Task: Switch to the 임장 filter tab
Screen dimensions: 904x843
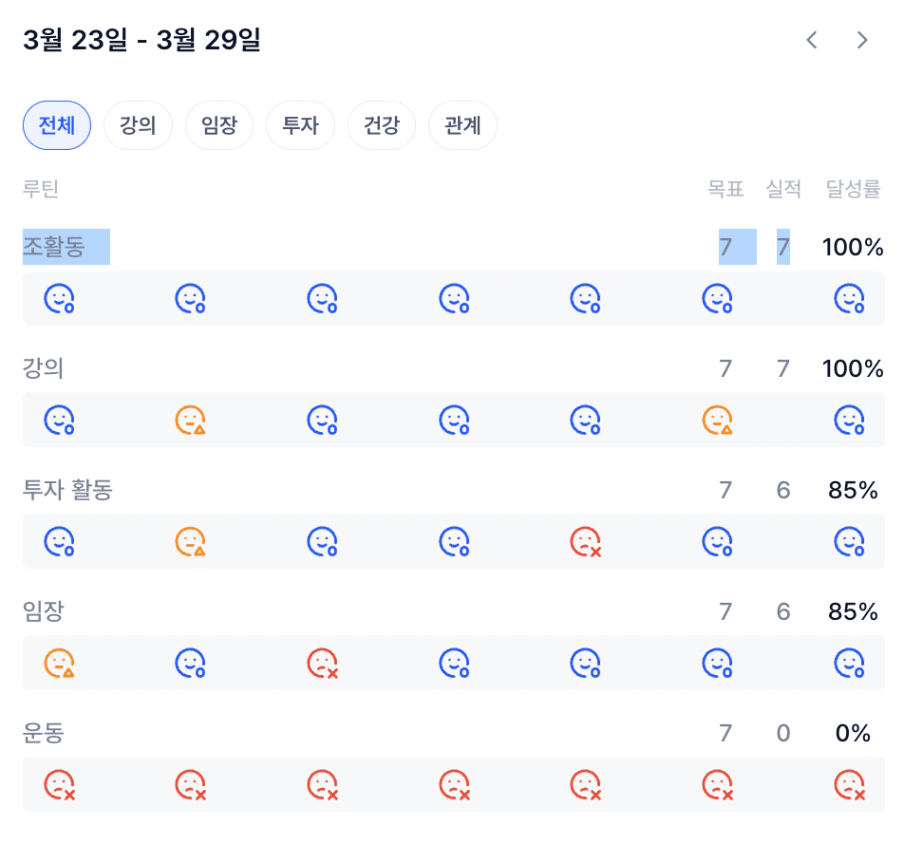Action: [219, 126]
